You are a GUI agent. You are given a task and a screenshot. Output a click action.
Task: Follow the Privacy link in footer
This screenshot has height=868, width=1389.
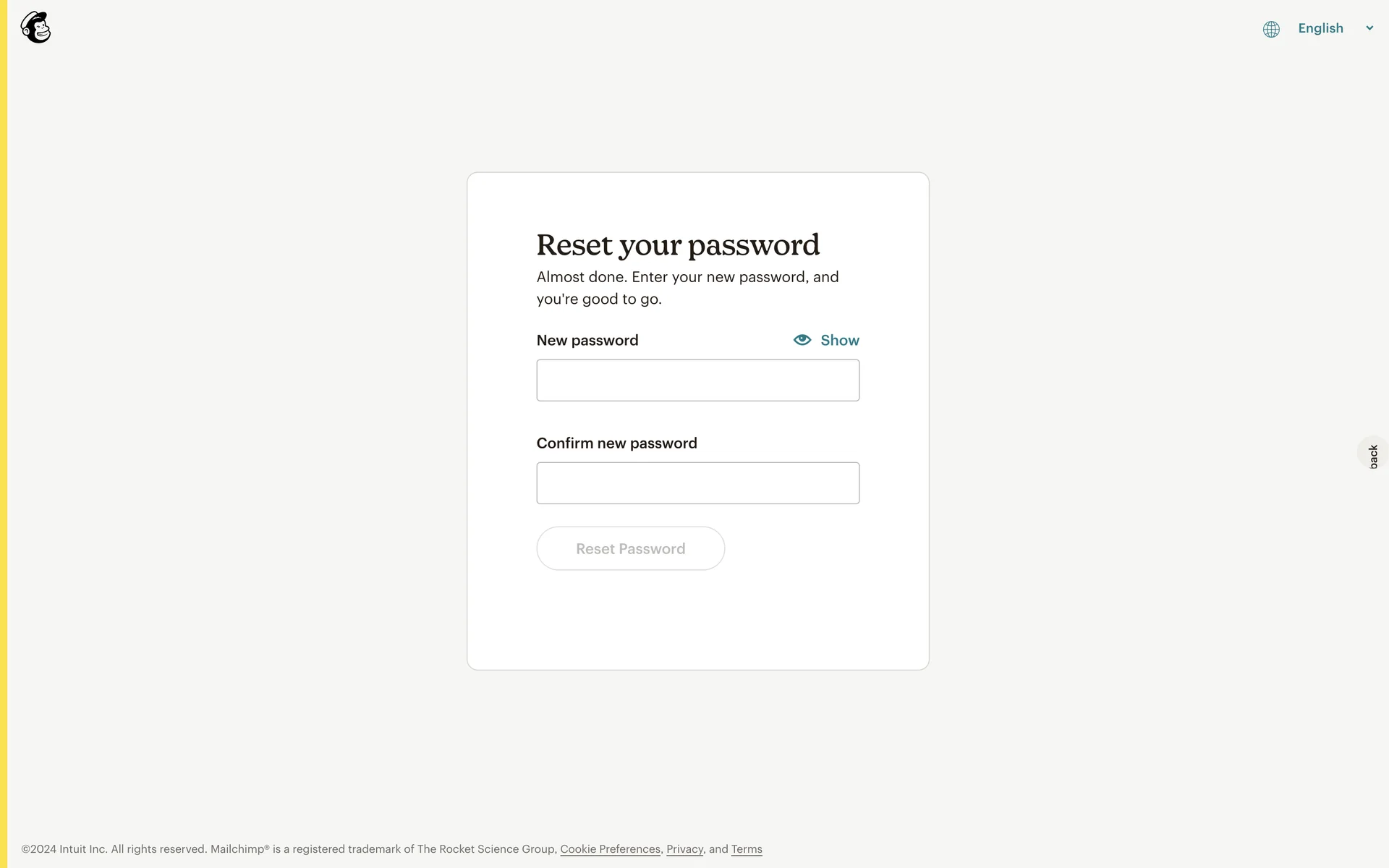pyautogui.click(x=684, y=849)
